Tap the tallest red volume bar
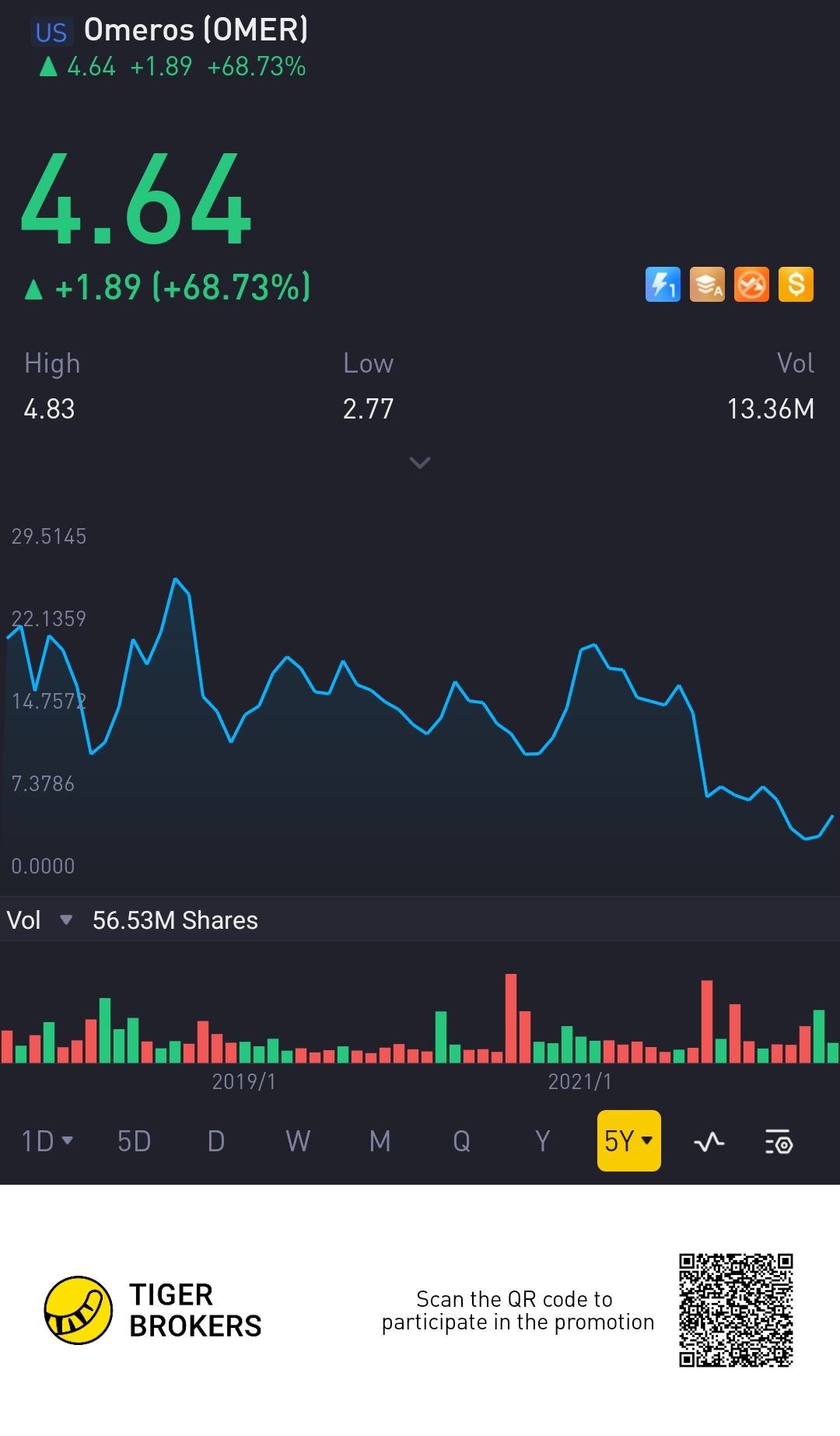The image size is (840, 1436). [x=511, y=1017]
